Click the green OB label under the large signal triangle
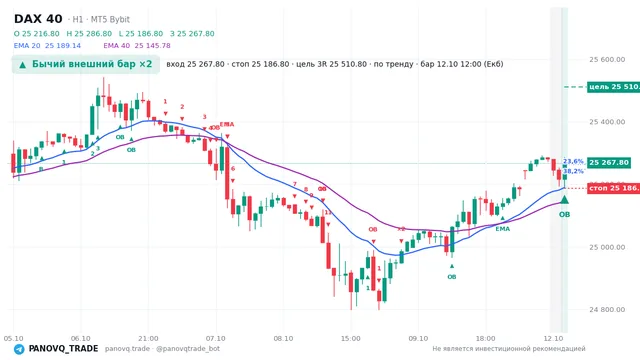 564,215
